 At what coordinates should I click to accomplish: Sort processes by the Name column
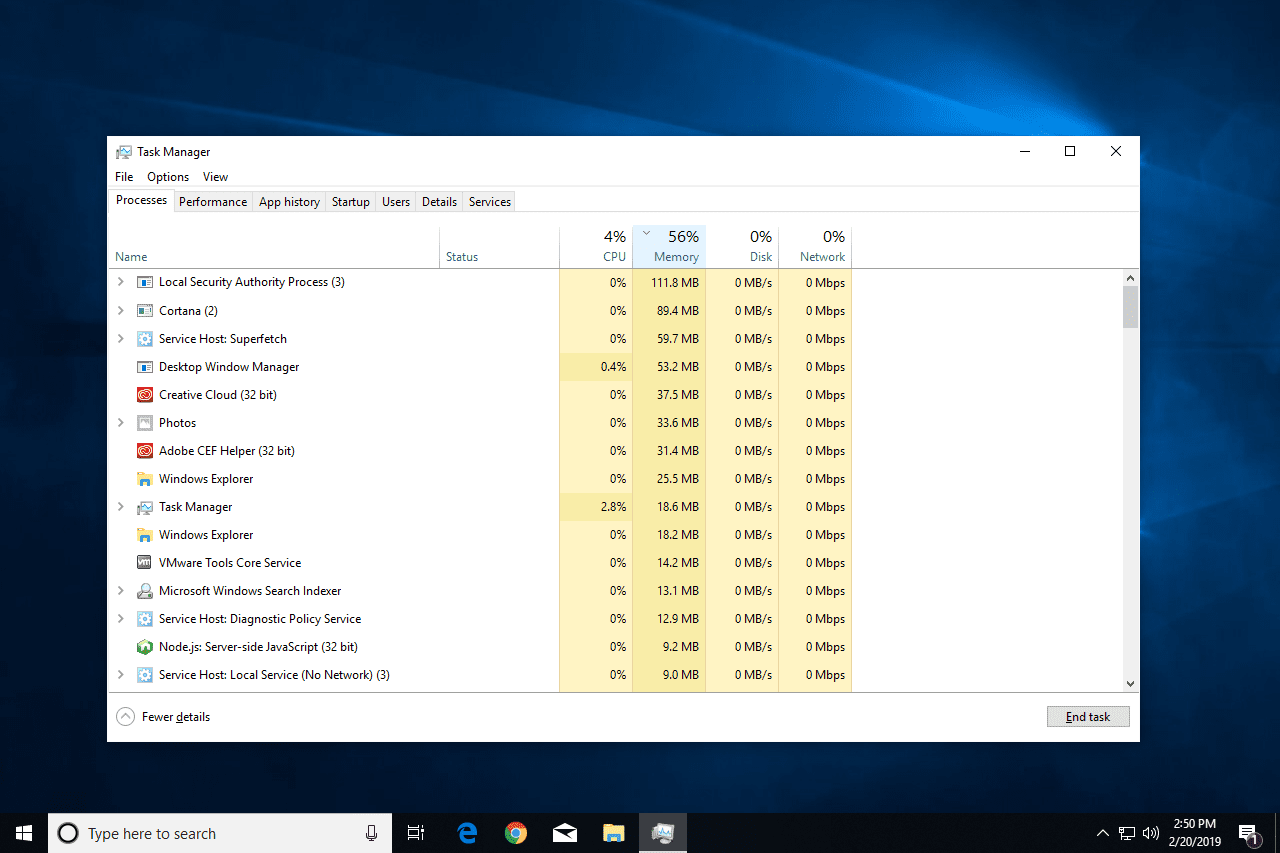coord(274,247)
